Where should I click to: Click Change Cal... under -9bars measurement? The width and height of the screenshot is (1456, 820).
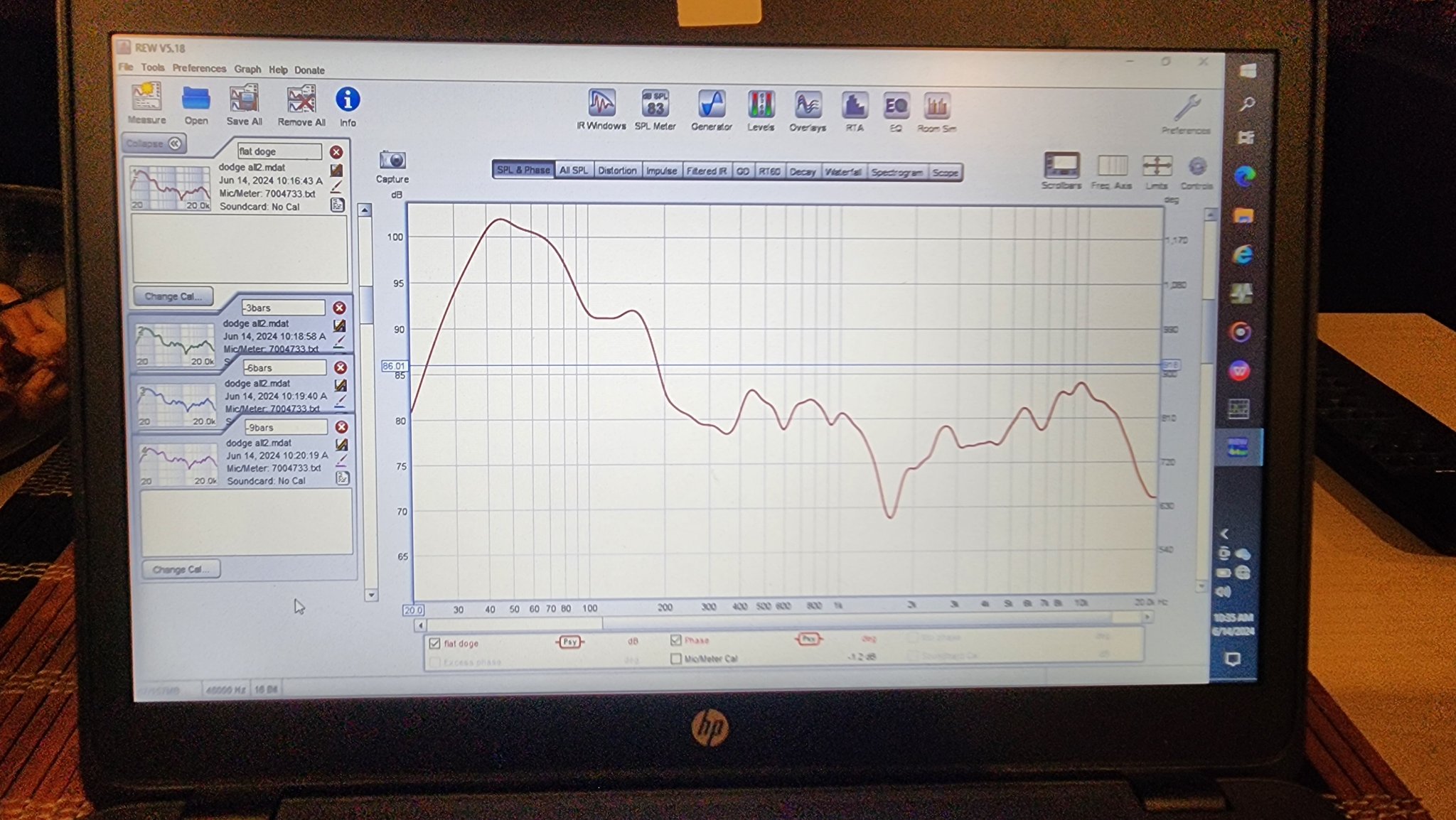(x=181, y=569)
